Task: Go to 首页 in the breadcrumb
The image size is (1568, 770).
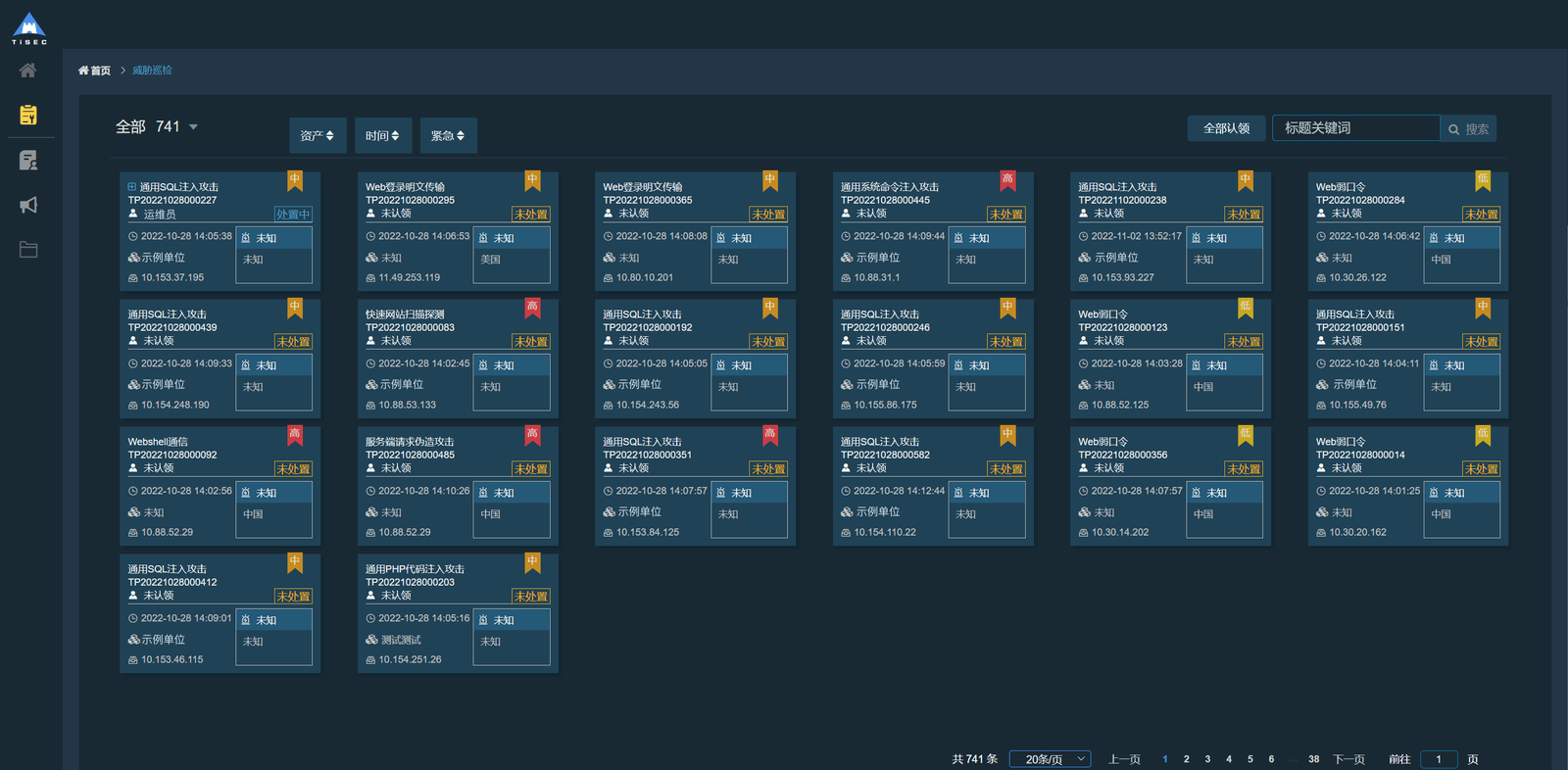Action: click(94, 71)
